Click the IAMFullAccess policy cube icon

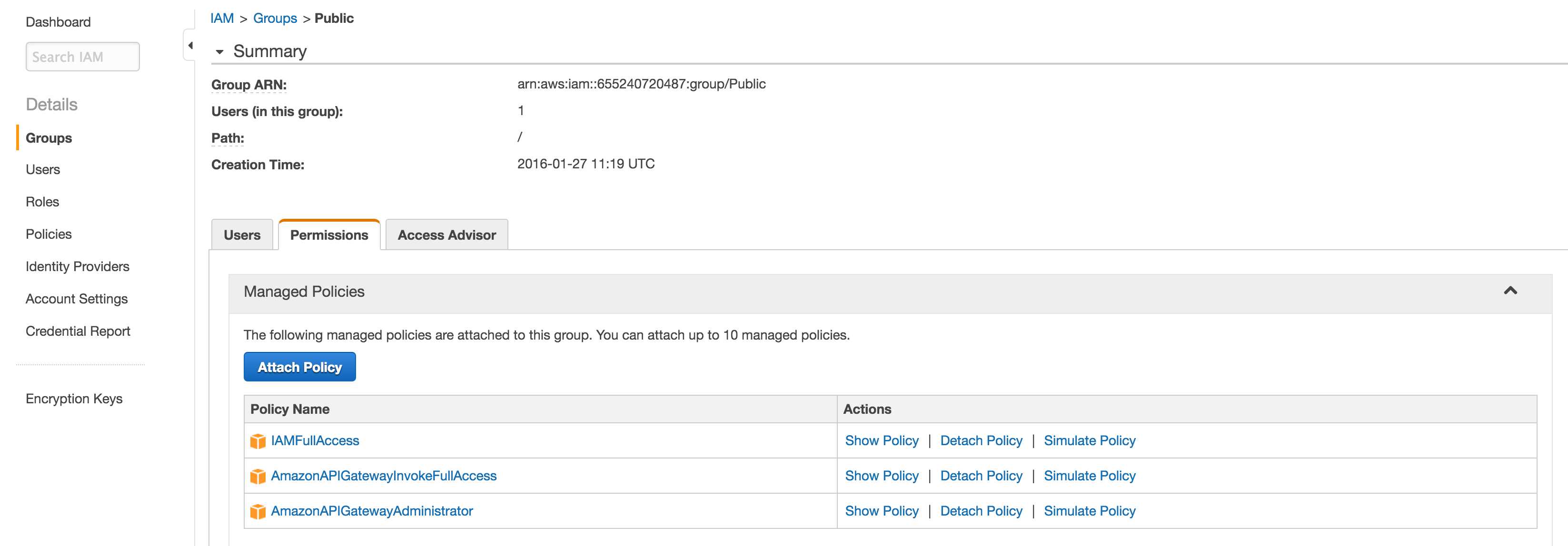point(258,440)
